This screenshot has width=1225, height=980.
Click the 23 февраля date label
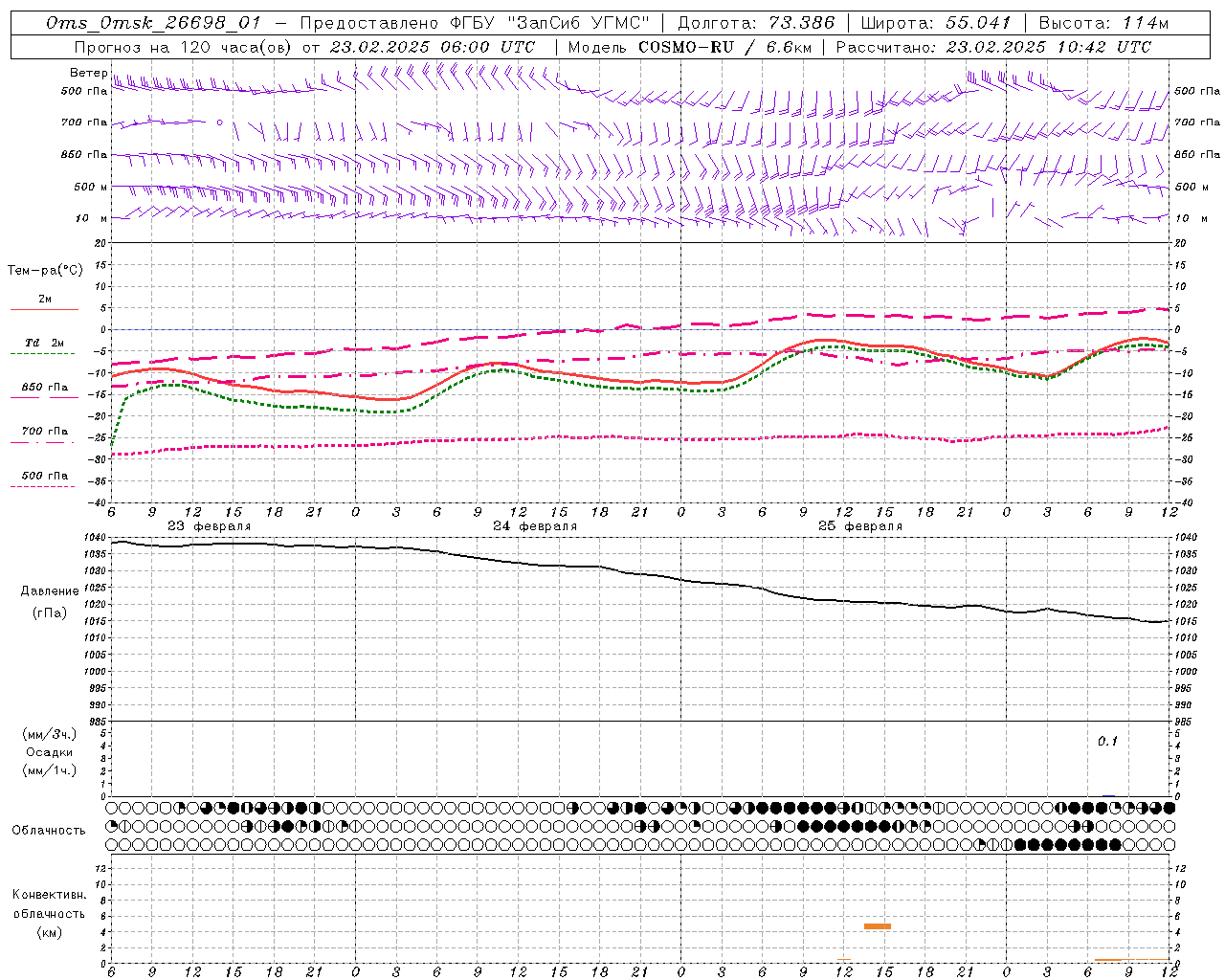tap(210, 526)
